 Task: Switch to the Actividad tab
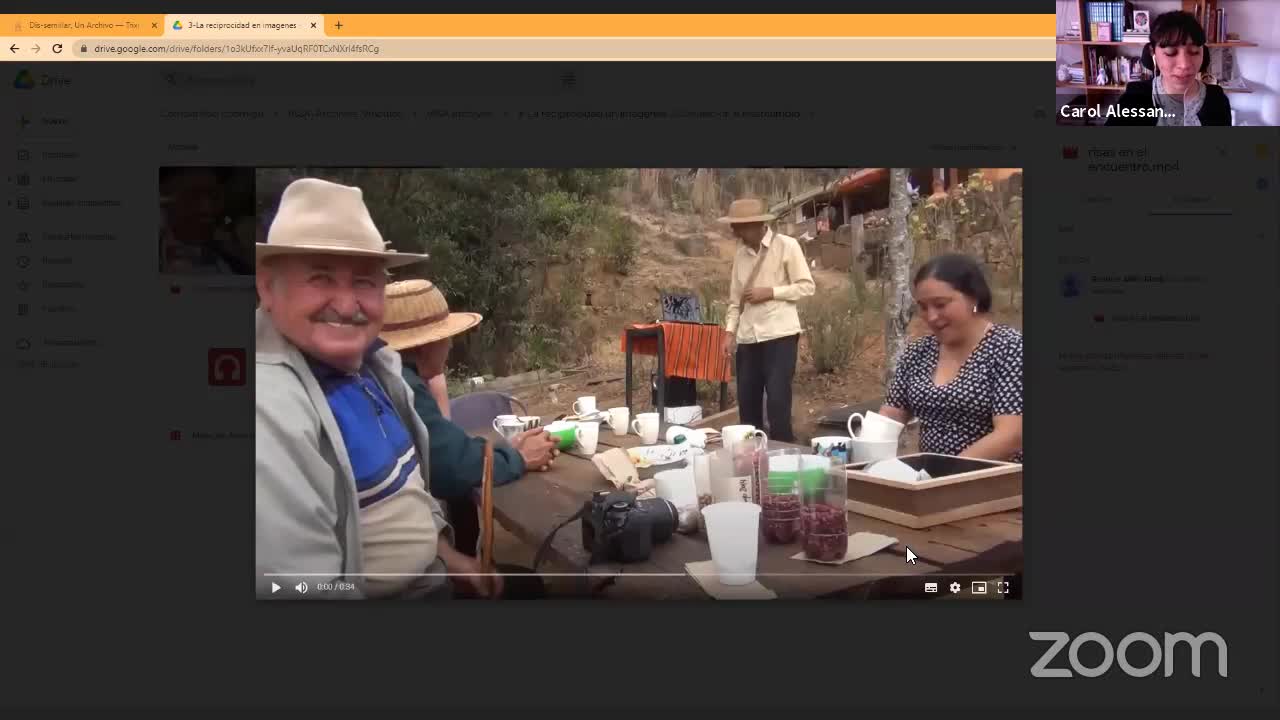click(x=1190, y=199)
